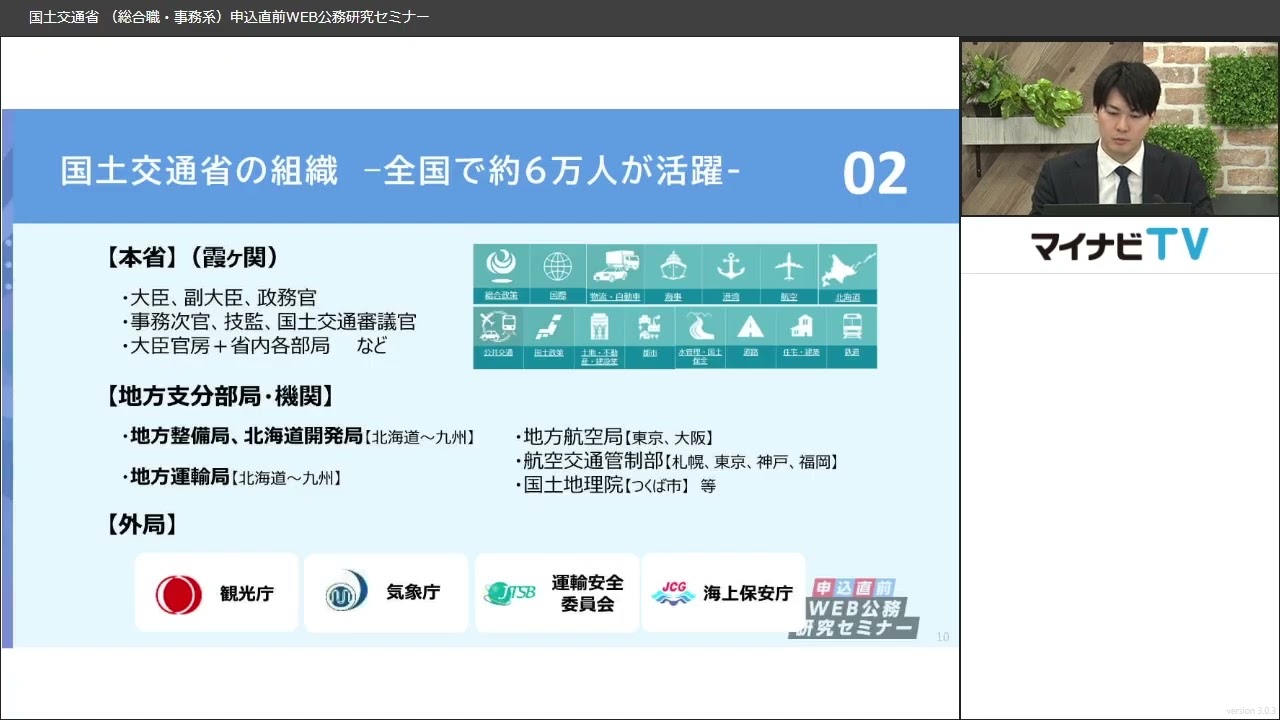Open the 総合政策 link label
Screen dimensions: 1280x720
501,297
